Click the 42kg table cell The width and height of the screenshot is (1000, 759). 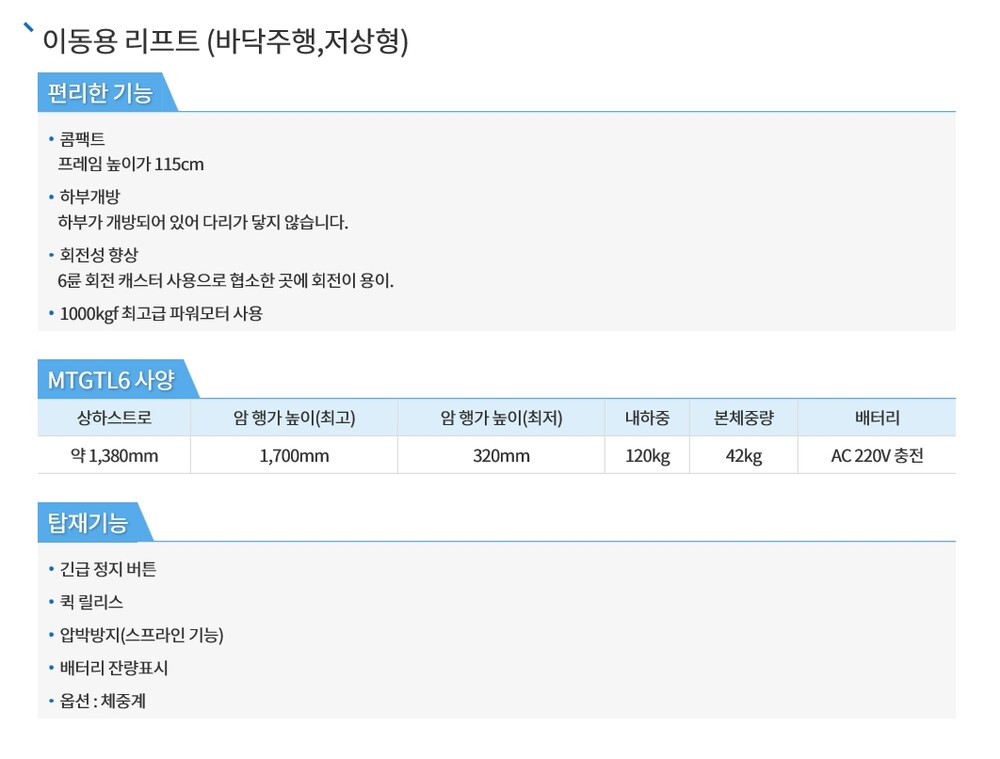point(743,456)
